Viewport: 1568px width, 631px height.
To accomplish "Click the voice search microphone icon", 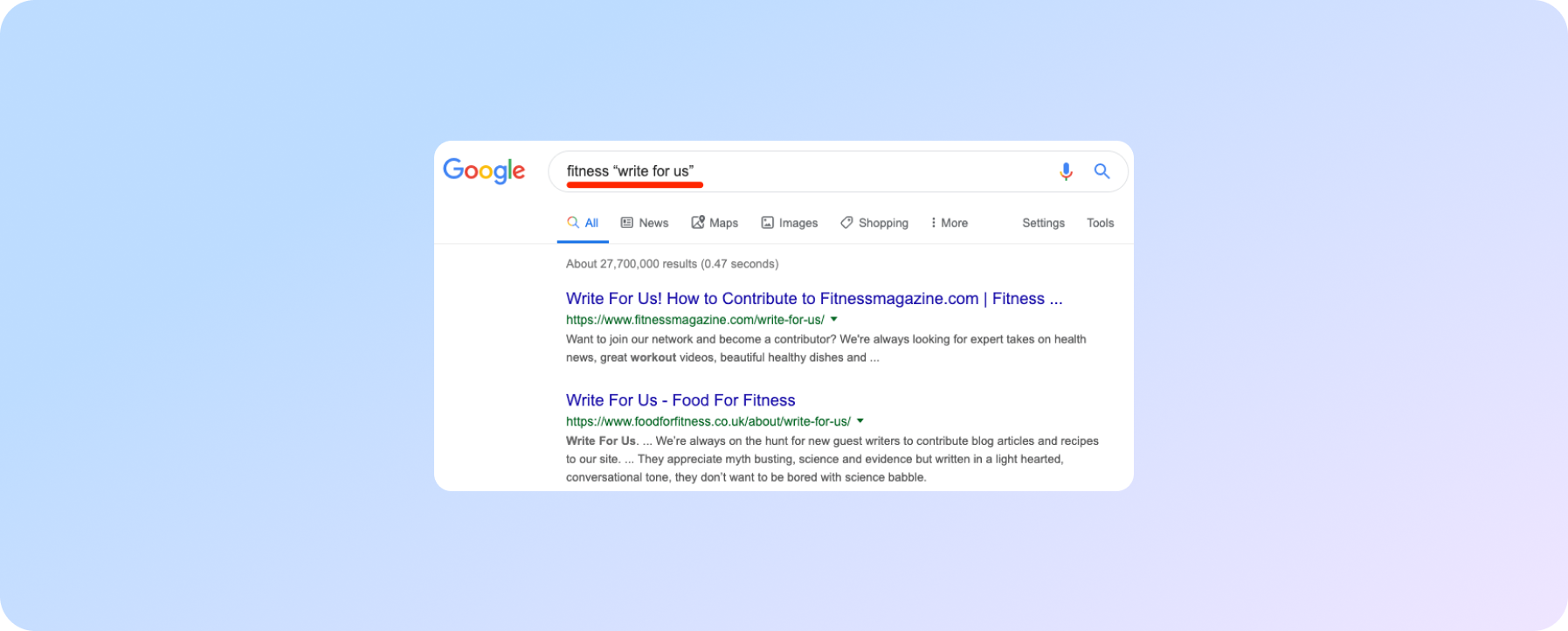I will [x=1066, y=171].
